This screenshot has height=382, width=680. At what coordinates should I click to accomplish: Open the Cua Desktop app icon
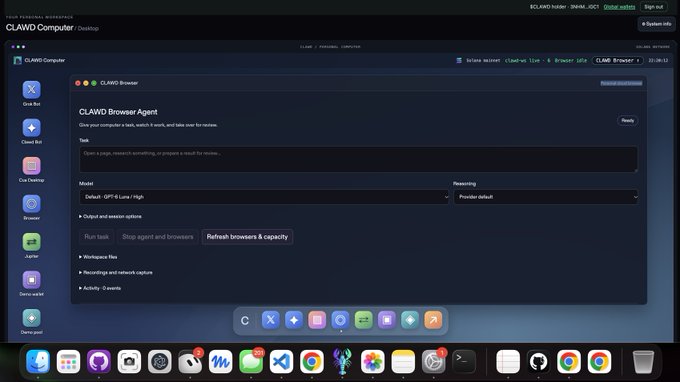tap(31, 166)
